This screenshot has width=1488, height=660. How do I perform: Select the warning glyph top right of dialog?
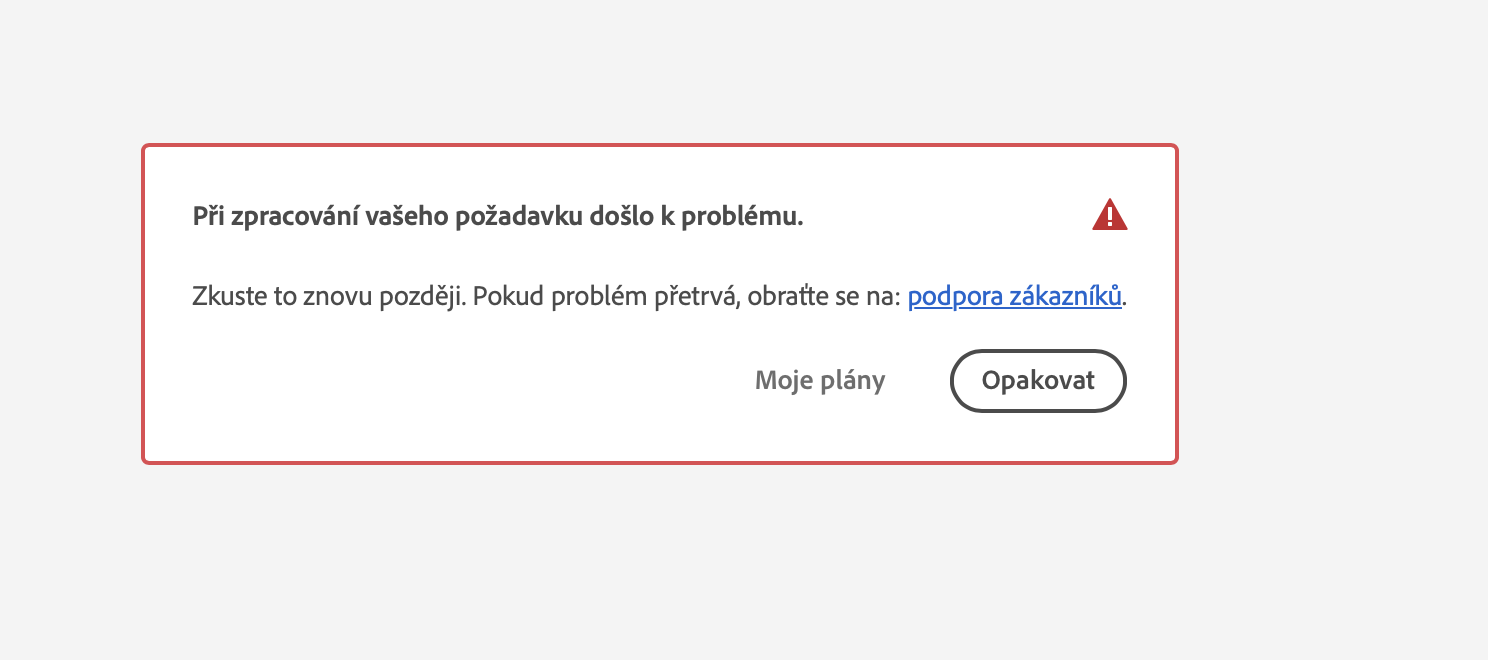(1110, 215)
